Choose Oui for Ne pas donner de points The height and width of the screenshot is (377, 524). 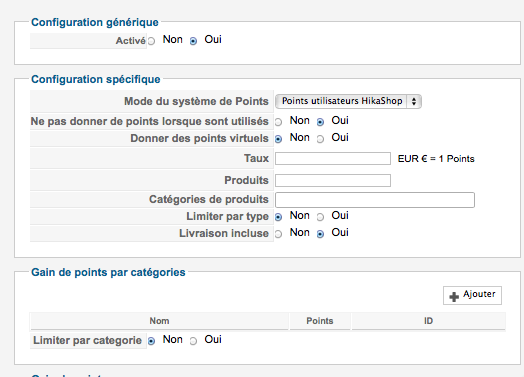[320, 122]
